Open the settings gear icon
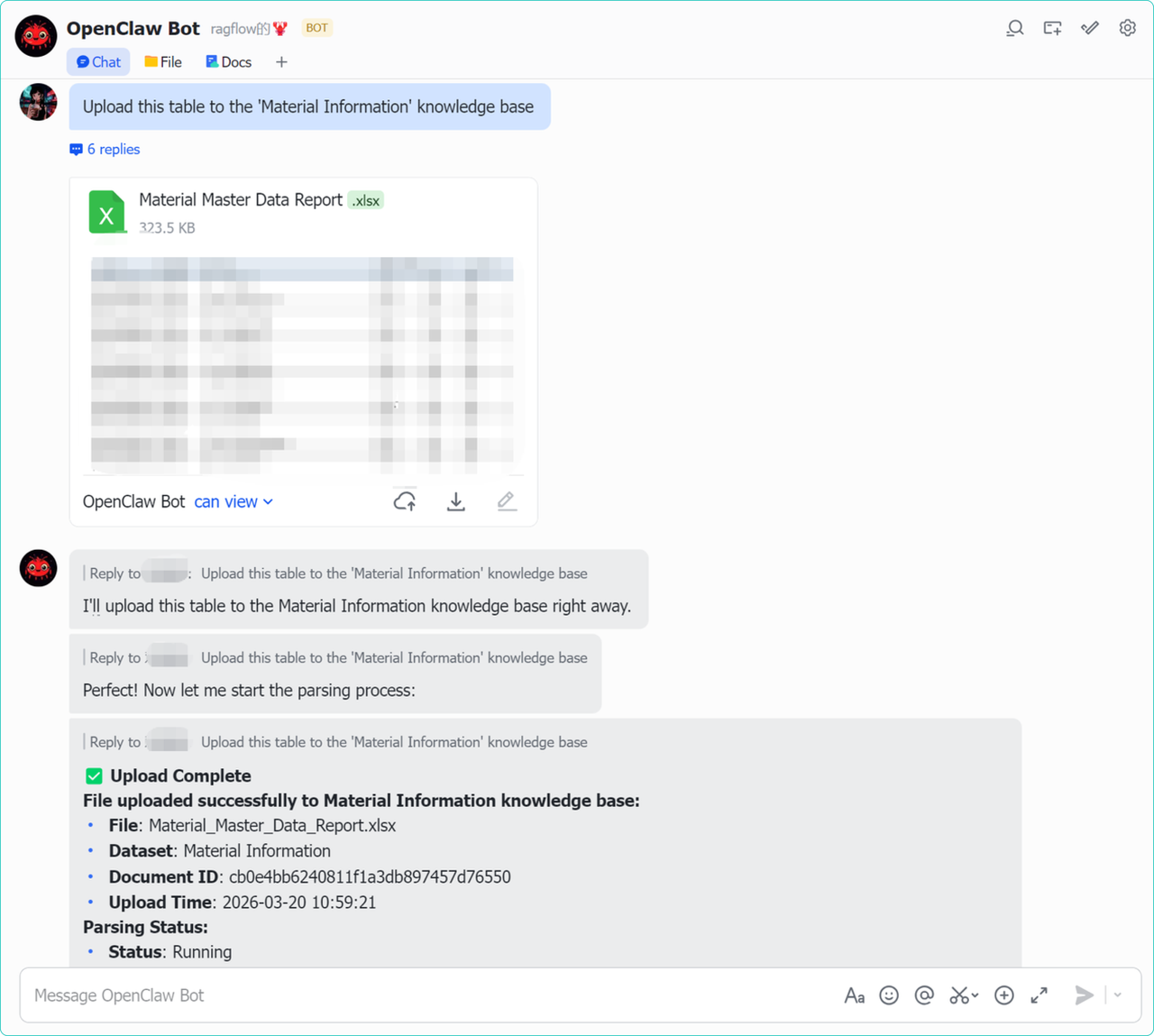This screenshot has width=1154, height=1036. click(1127, 28)
